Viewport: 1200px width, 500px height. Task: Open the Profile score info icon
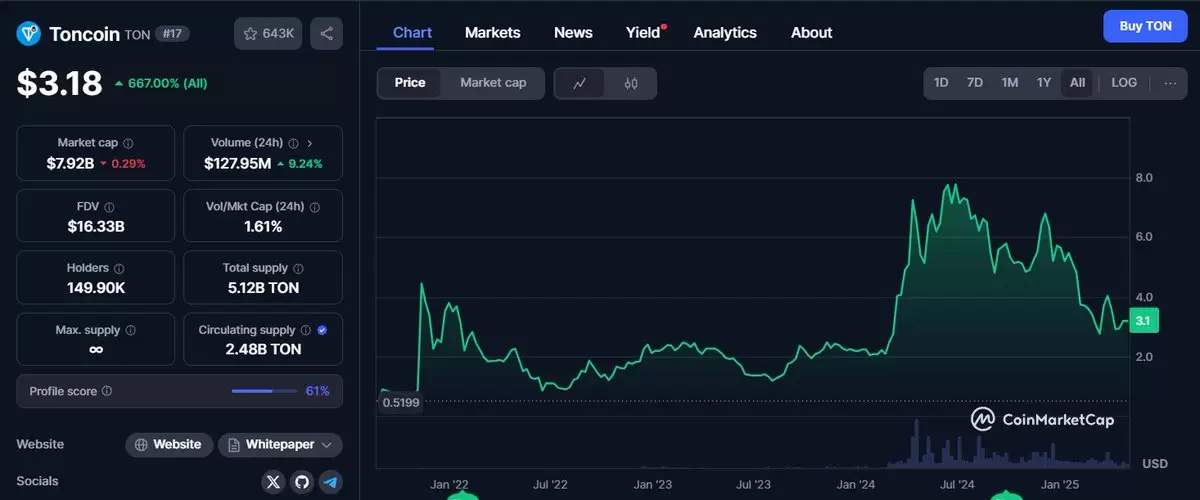107,391
